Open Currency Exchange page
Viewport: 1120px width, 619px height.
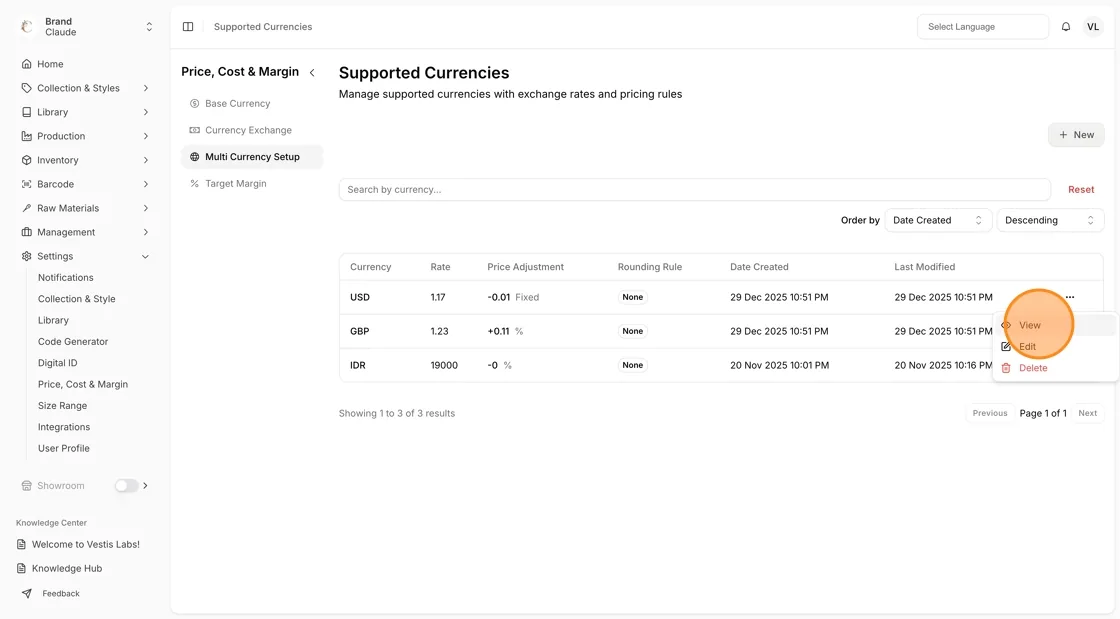pyautogui.click(x=251, y=130)
